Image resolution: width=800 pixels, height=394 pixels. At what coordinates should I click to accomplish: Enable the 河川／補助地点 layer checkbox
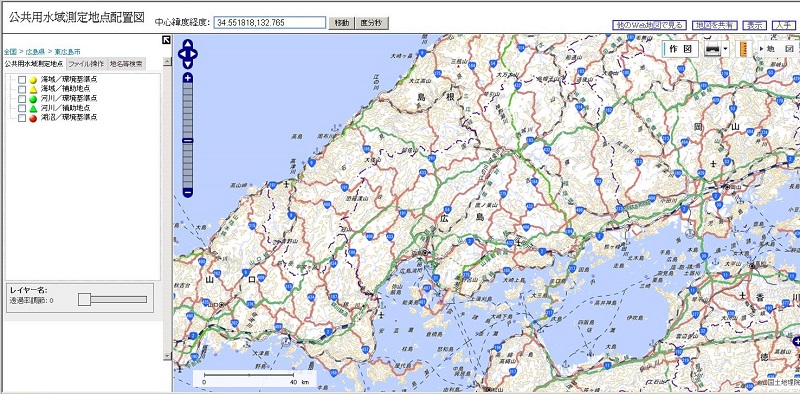coord(21,108)
